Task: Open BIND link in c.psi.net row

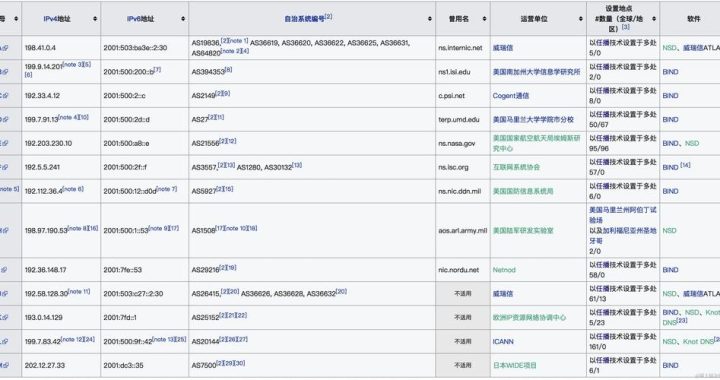Action: [670, 95]
